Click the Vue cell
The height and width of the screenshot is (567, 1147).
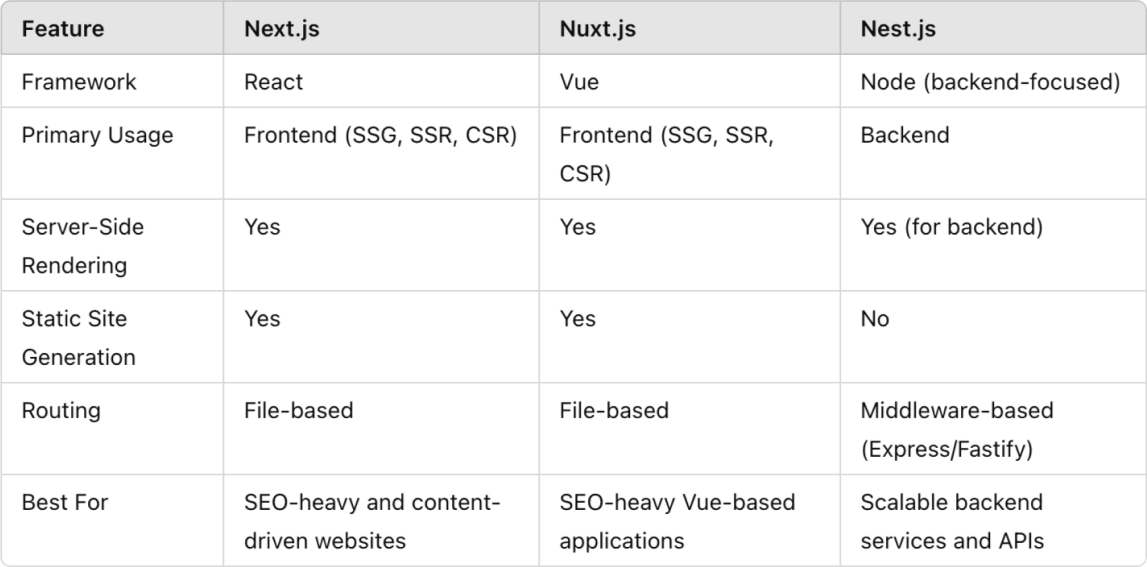(579, 81)
